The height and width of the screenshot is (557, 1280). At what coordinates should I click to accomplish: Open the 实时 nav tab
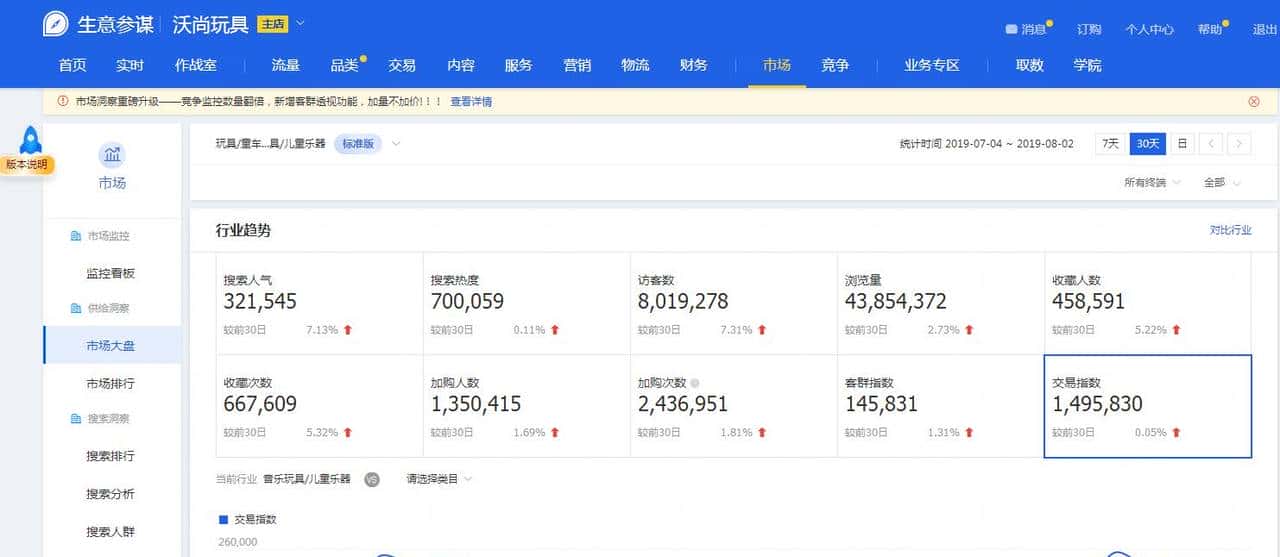[x=130, y=65]
